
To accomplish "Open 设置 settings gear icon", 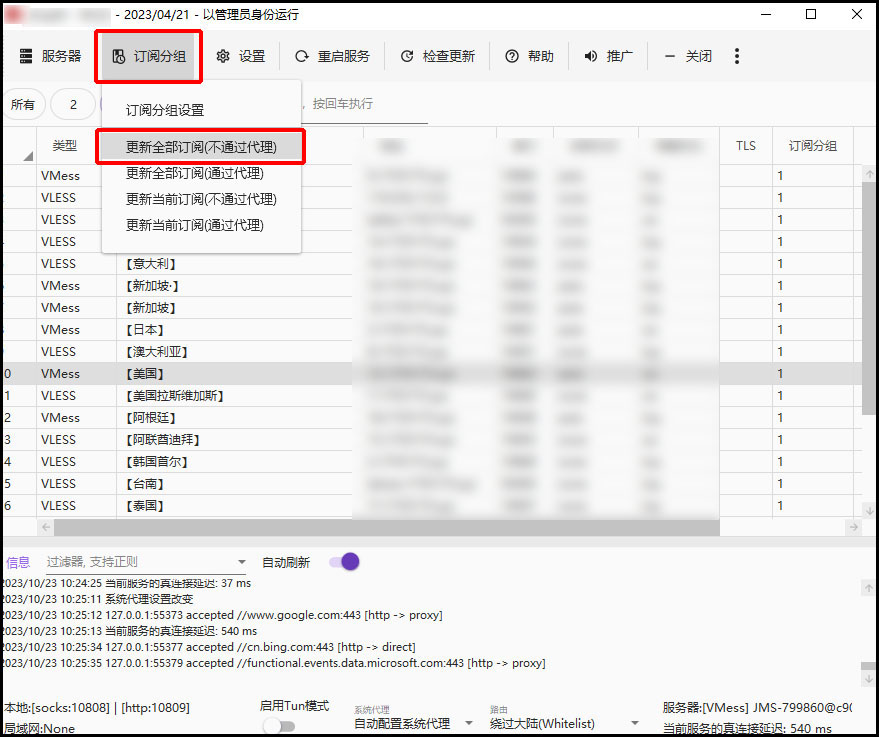I will point(223,57).
